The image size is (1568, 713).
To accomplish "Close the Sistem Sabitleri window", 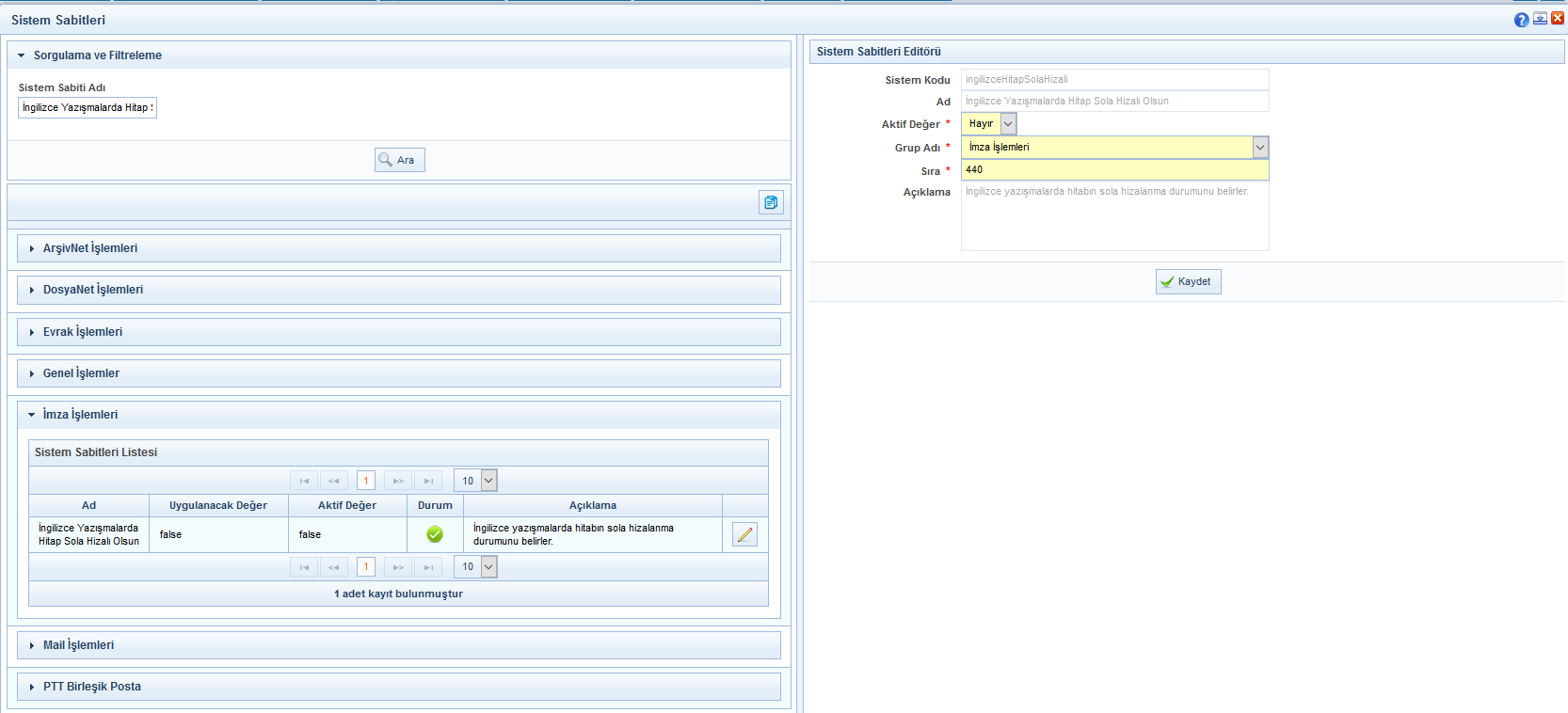I will 1557,19.
